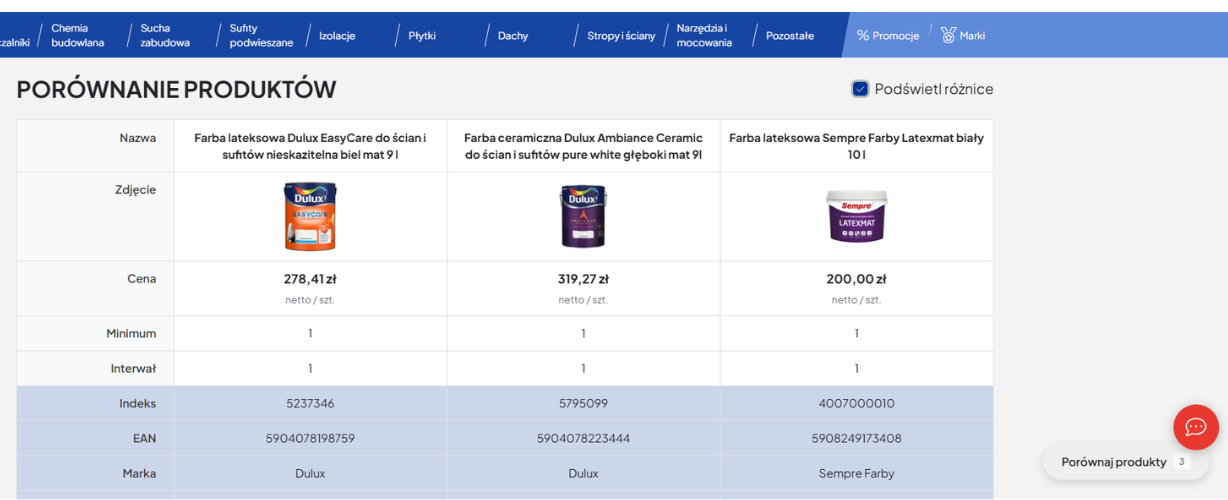Screen dimensions: 1228x500
Task: Open the Dulux EasyCare paint image
Action: coord(310,216)
